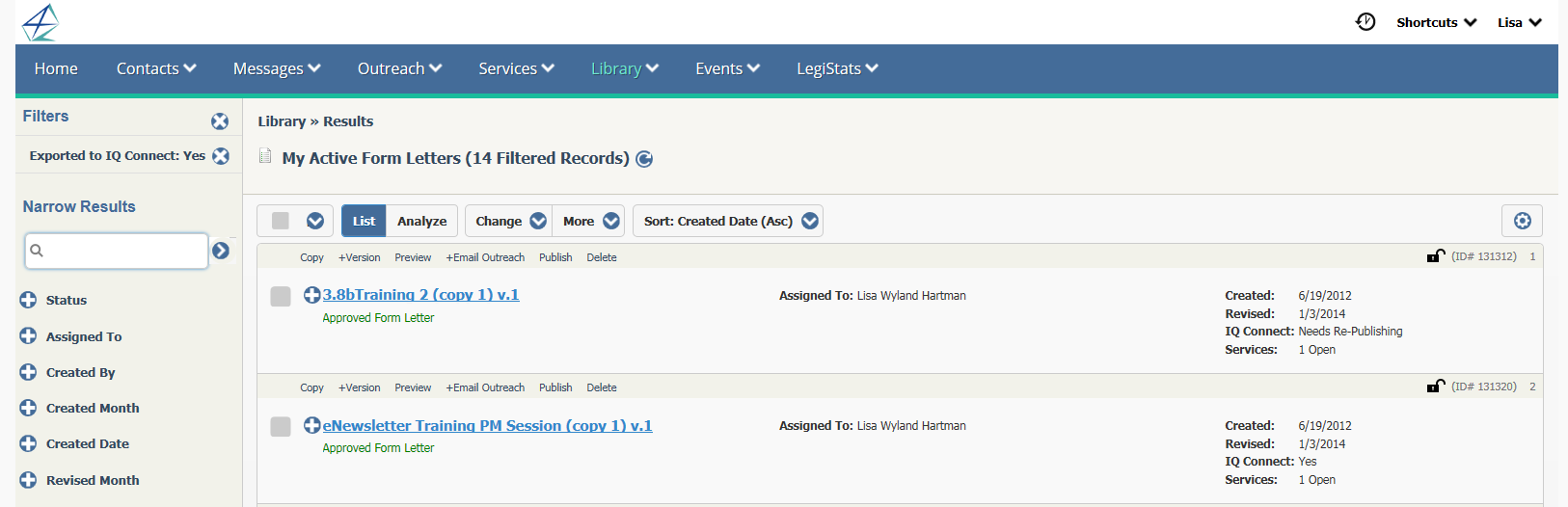Submit narrow results search arrow
This screenshot has width=1568, height=507.
[x=221, y=251]
